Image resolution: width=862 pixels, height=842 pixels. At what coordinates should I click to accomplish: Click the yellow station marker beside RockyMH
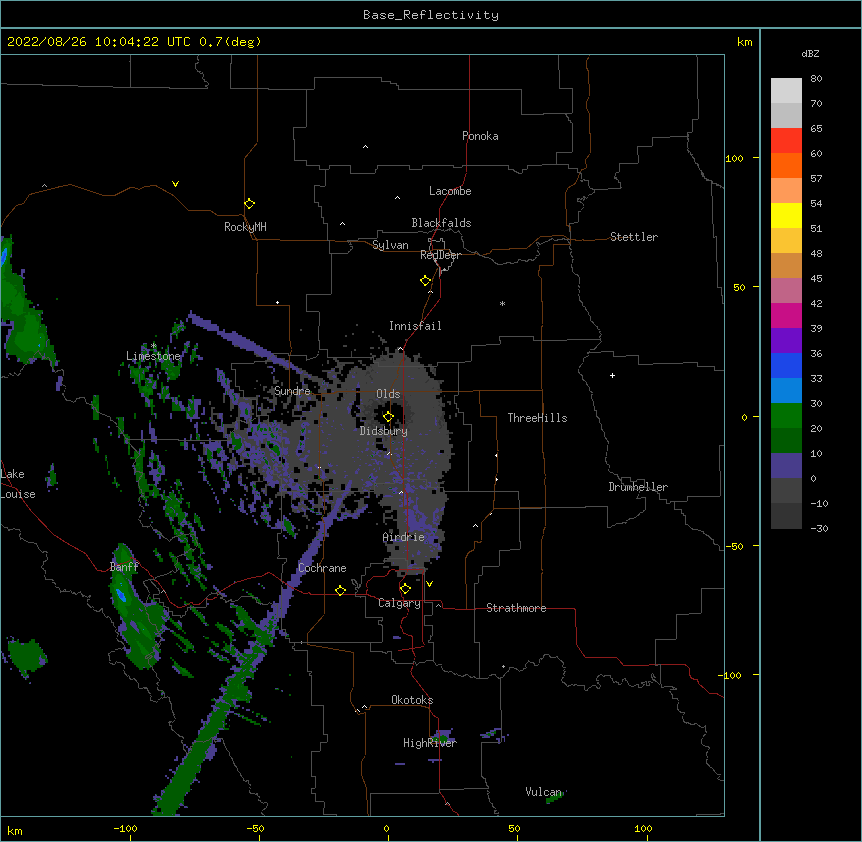coord(249,204)
